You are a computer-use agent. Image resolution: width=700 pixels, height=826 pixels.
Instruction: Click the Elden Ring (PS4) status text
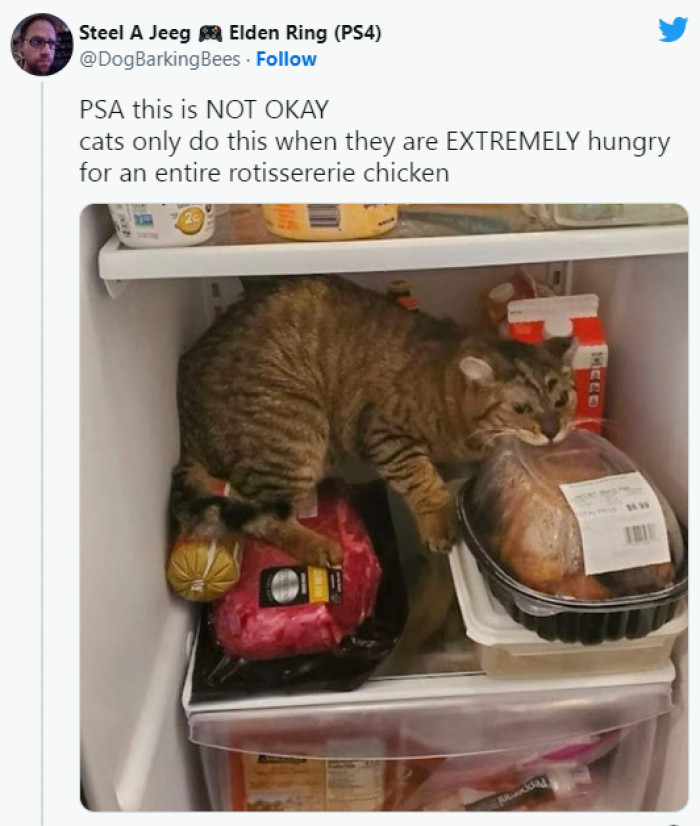click(308, 31)
